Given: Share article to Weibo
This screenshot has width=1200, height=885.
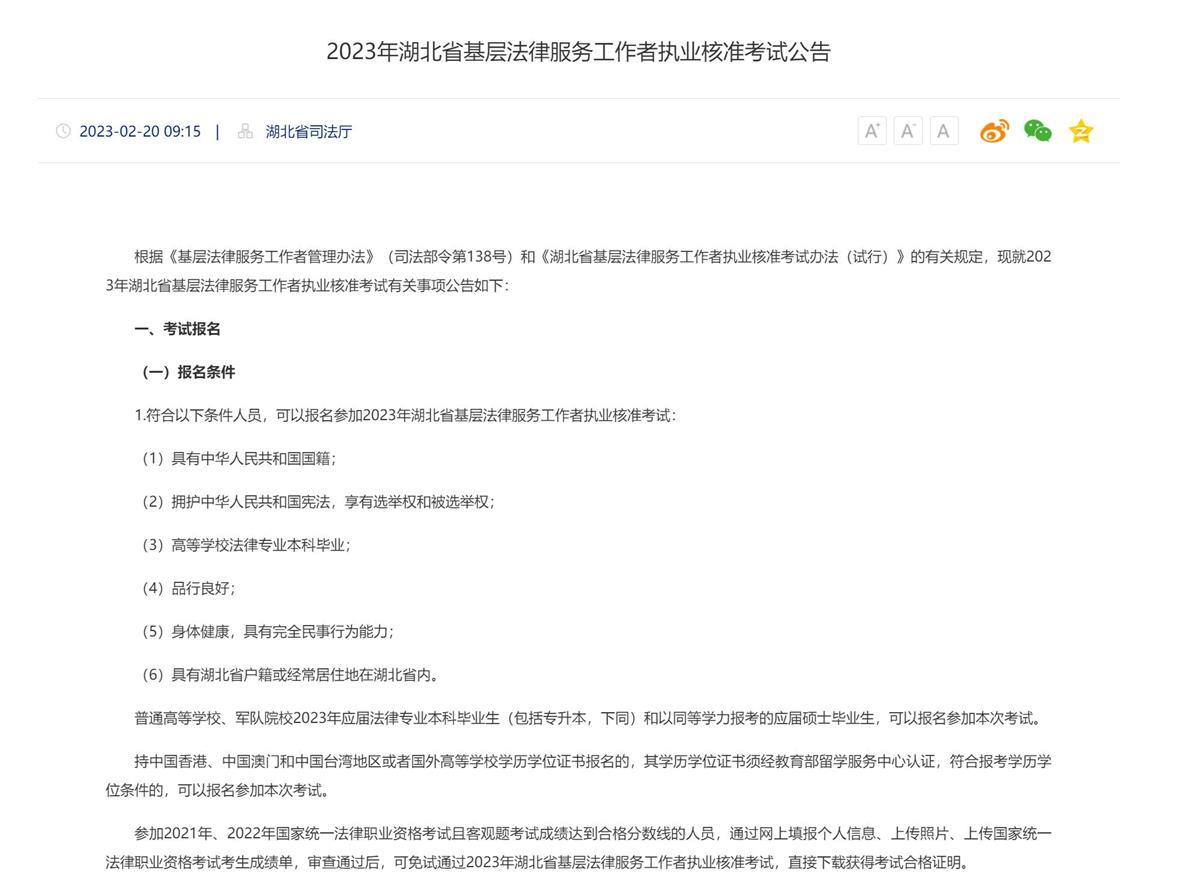Looking at the screenshot, I should click(x=994, y=131).
